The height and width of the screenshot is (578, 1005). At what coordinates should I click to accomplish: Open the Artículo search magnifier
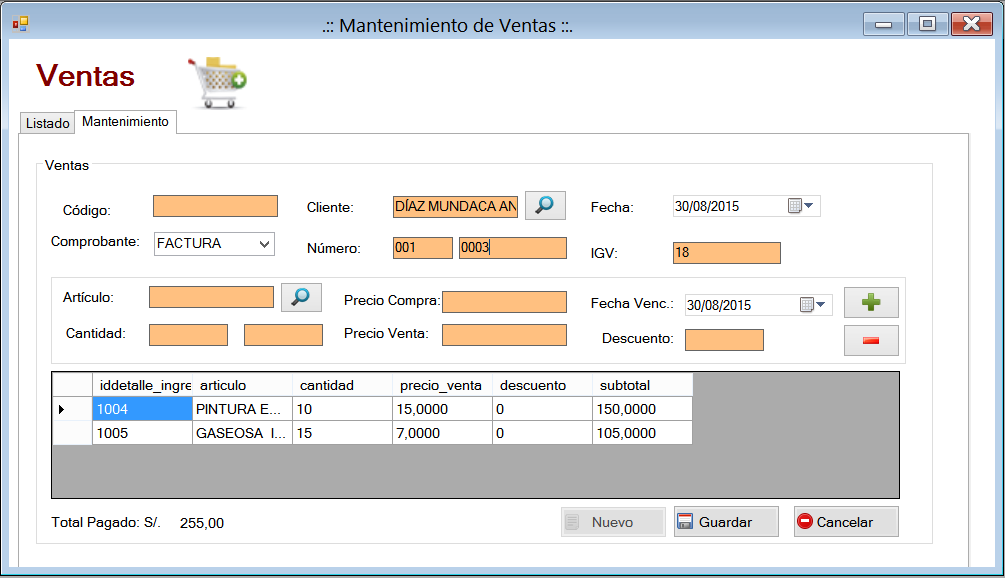(301, 297)
